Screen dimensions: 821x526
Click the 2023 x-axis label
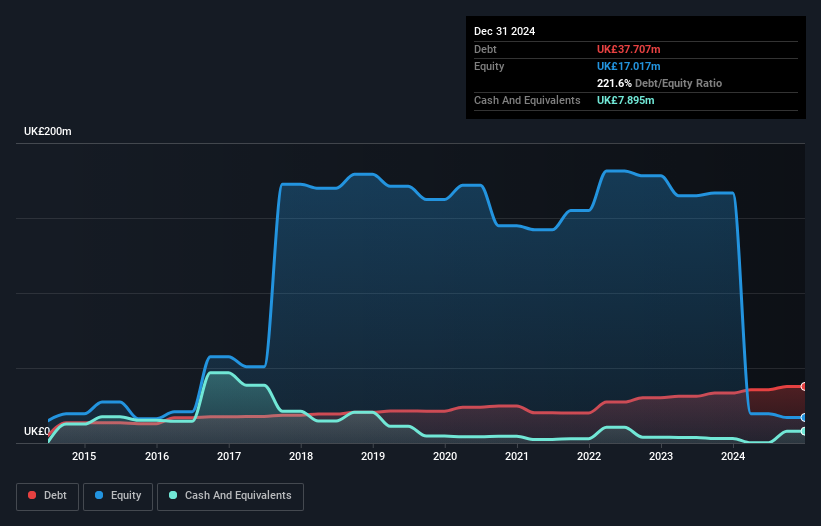(661, 456)
